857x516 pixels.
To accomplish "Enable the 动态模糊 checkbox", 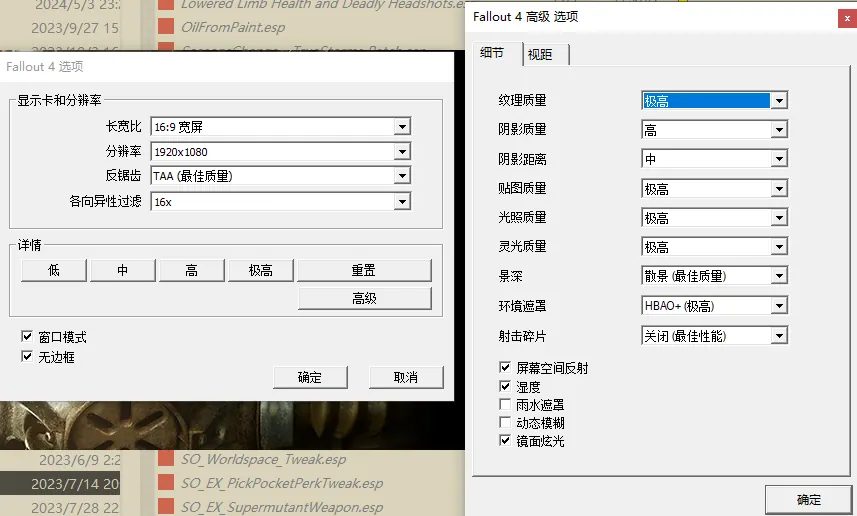I will 505,423.
